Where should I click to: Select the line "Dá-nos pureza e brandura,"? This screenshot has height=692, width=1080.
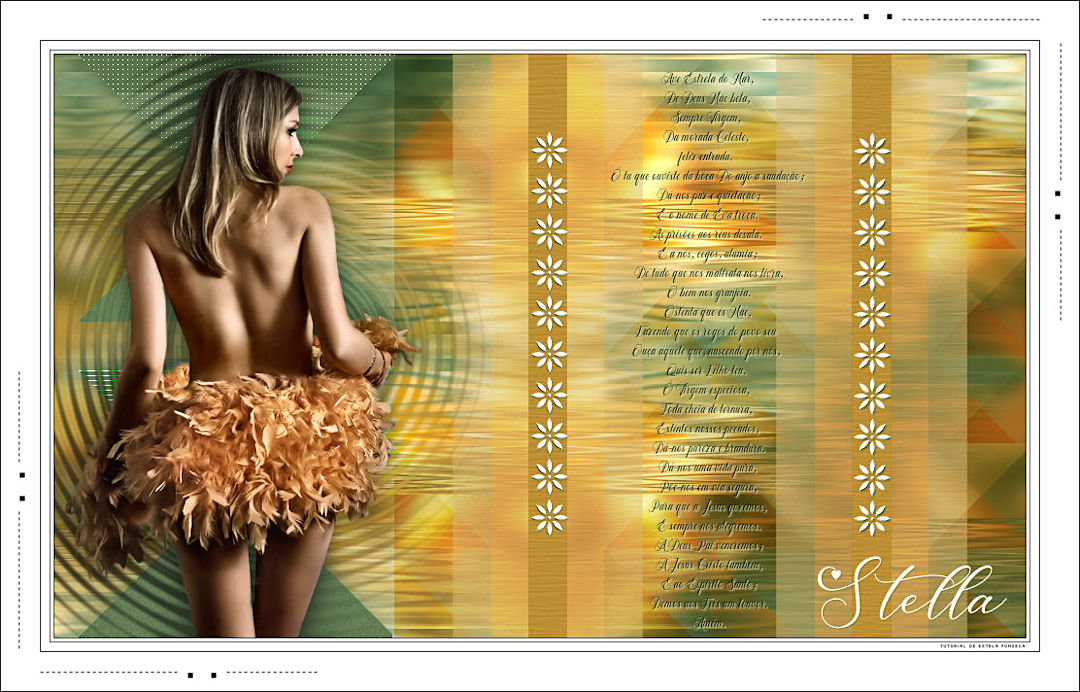click(x=707, y=449)
